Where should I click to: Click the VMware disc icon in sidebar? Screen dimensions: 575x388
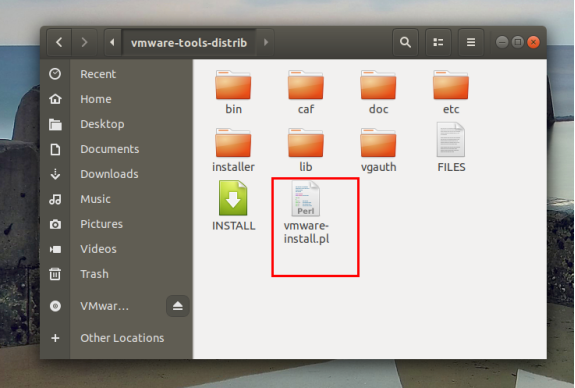[55, 306]
